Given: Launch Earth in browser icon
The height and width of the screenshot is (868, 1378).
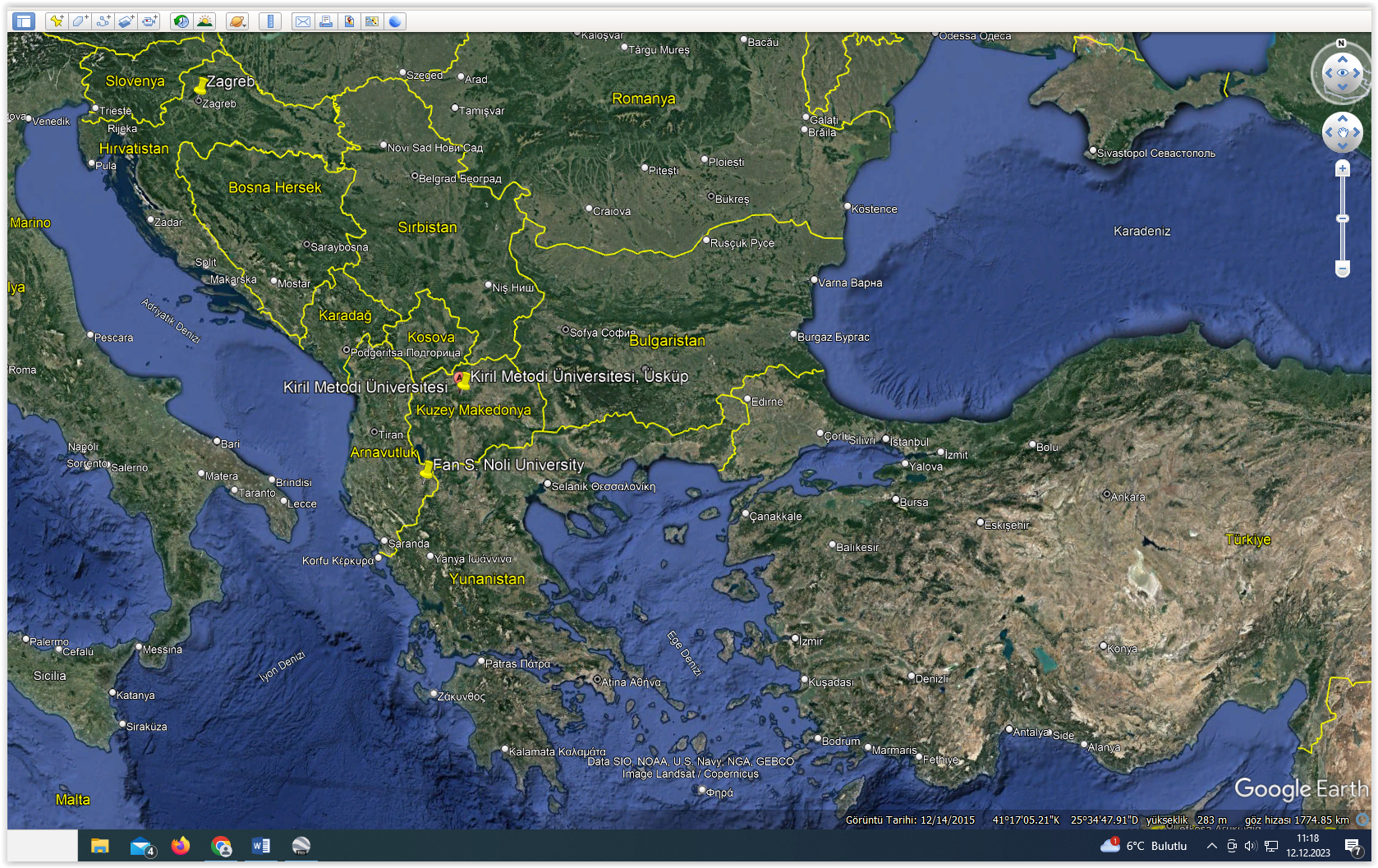Looking at the screenshot, I should click(395, 21).
